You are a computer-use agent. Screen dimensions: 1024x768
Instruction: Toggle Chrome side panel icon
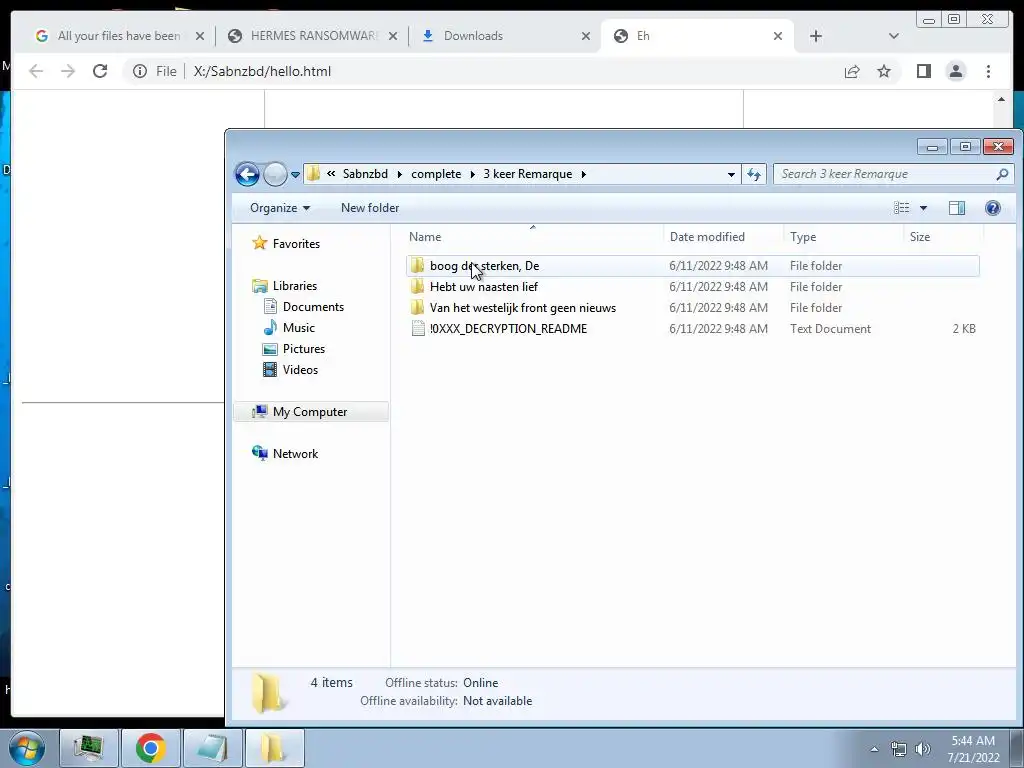[923, 71]
